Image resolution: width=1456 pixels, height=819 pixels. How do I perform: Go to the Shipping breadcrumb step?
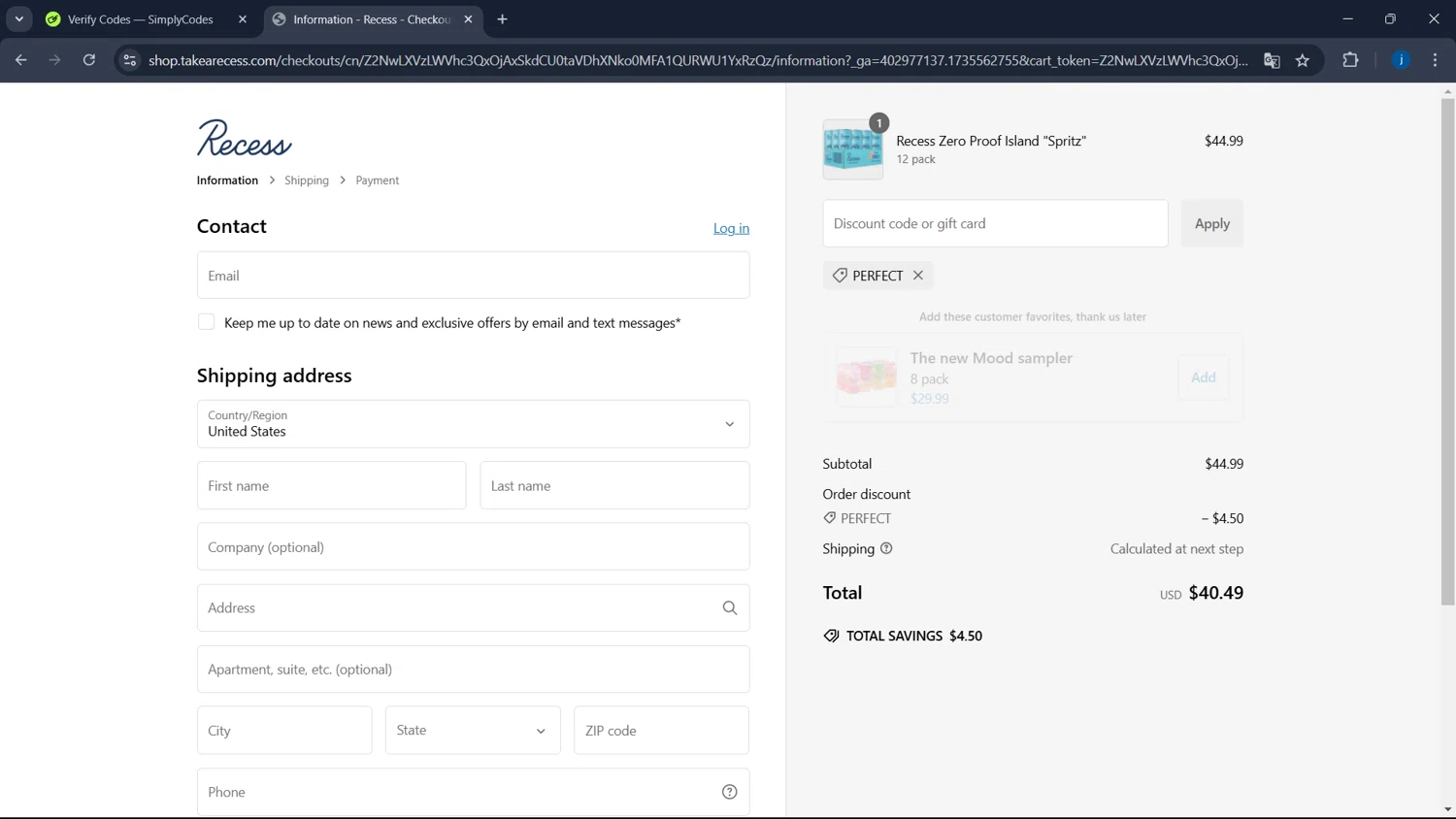pos(307,180)
